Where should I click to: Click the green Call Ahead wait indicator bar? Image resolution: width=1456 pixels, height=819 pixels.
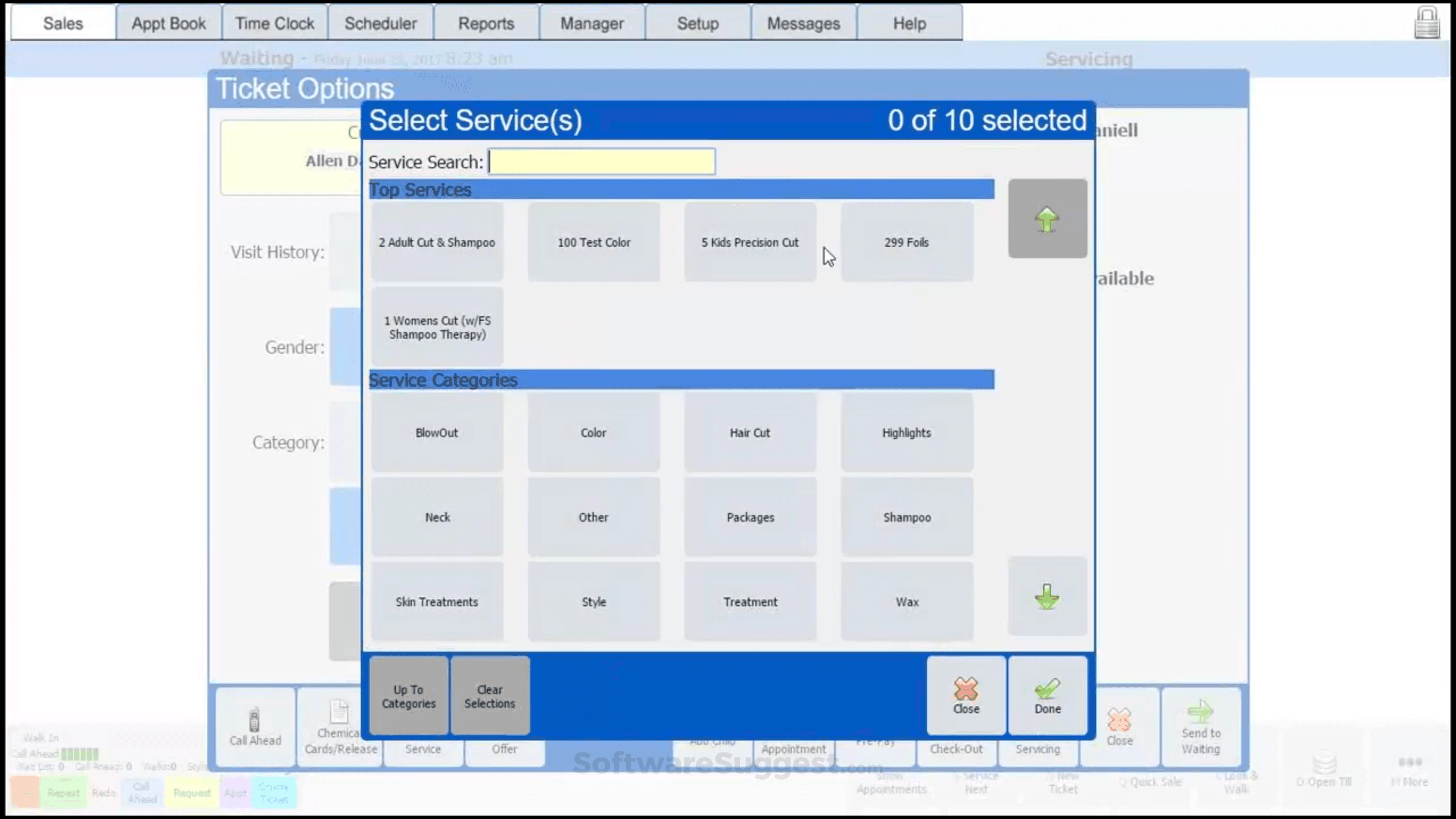pos(81,754)
